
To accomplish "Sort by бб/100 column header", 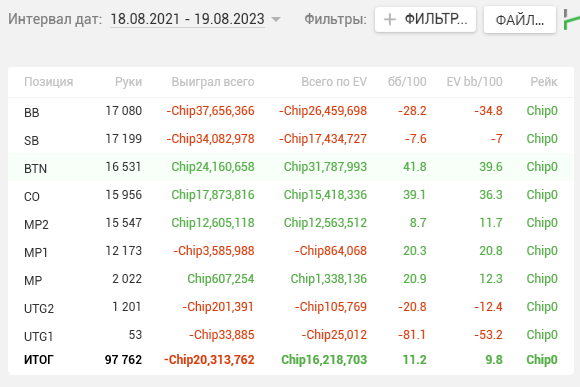I will 407,82.
